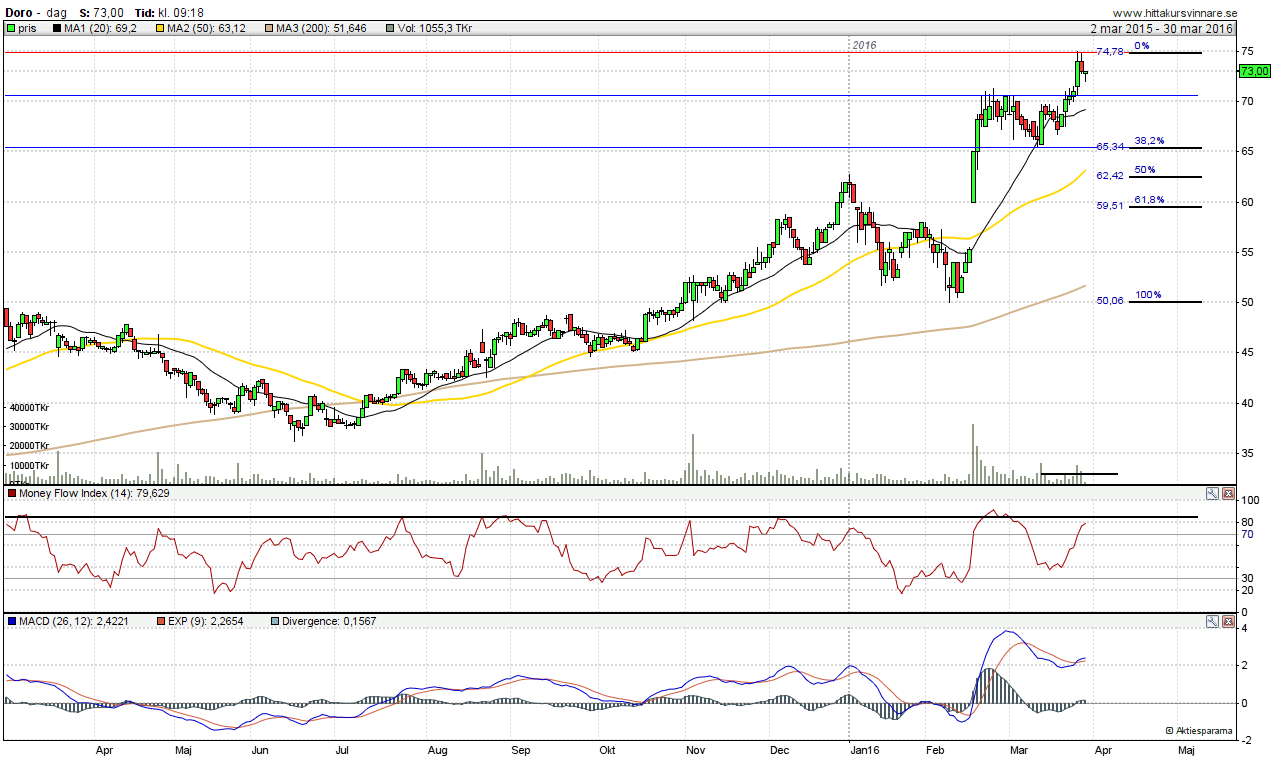1280x763 pixels.
Task: Click the green 73,00 current price tag
Action: click(1254, 71)
